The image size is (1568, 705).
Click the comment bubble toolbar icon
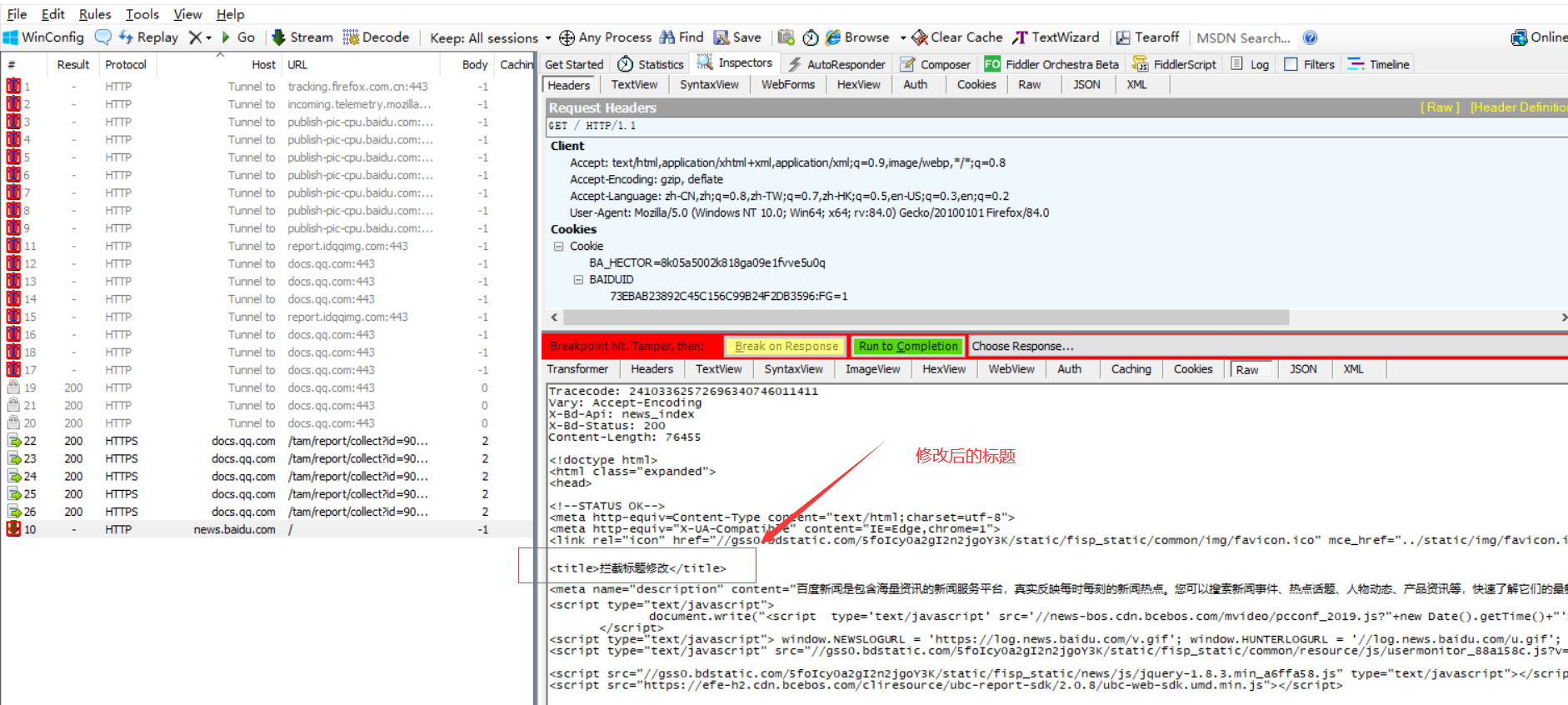[103, 37]
